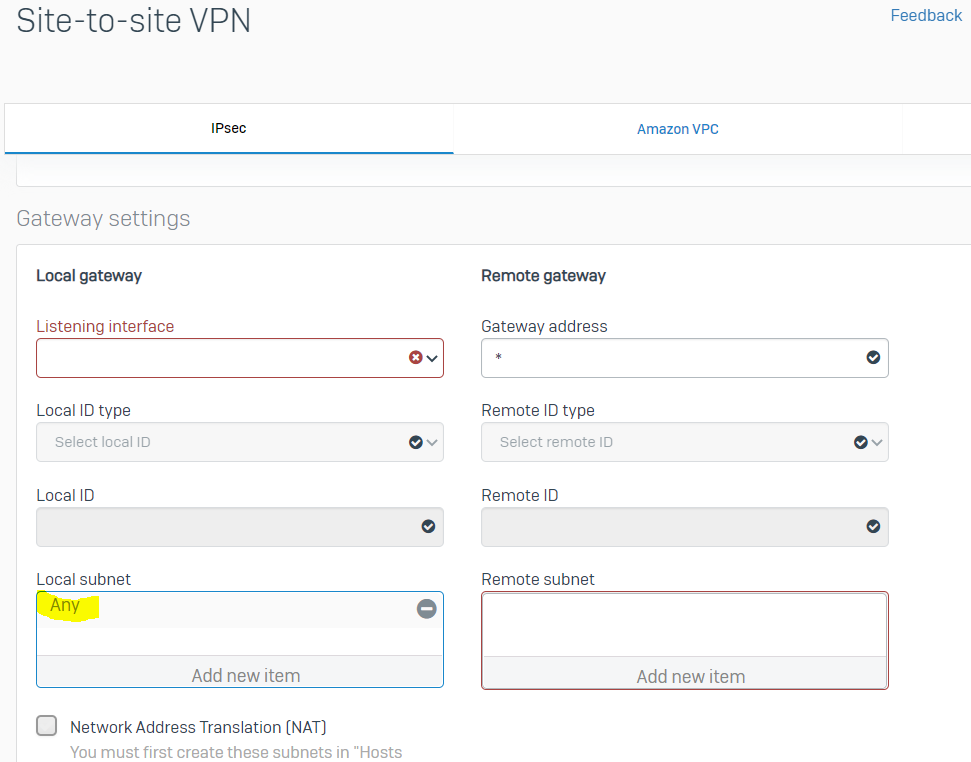Enable Network Address Translation (NAT) checkbox

(x=46, y=725)
